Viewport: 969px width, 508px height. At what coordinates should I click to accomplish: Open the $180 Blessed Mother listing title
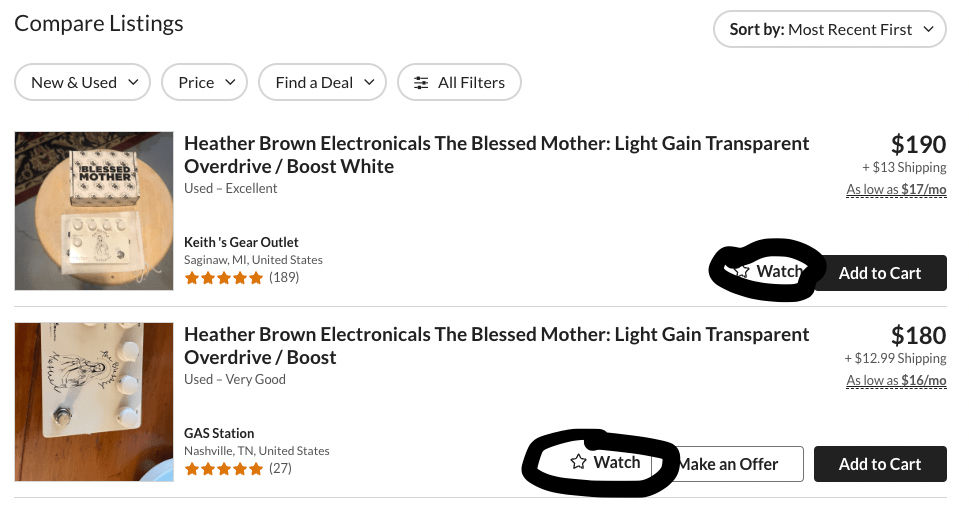[496, 345]
